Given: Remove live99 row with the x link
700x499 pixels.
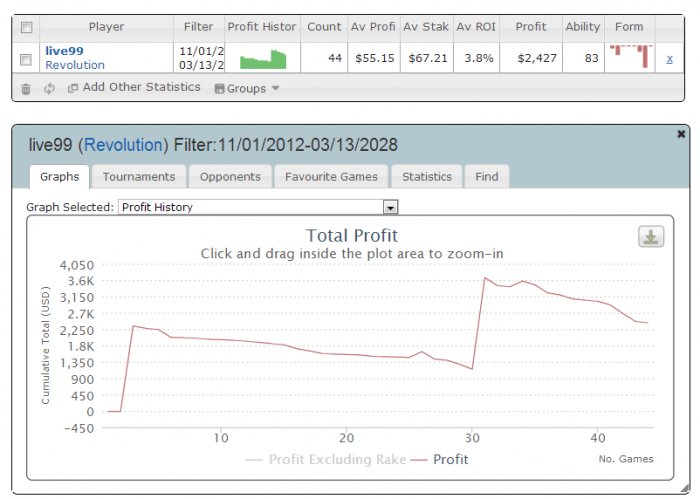Looking at the screenshot, I should (669, 59).
